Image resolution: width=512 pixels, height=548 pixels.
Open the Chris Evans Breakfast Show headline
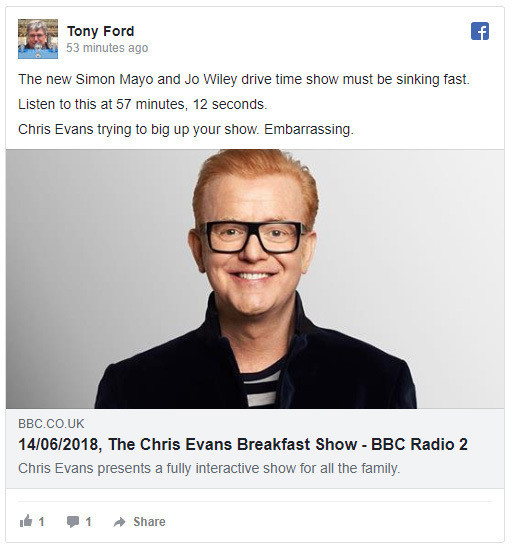(x=243, y=445)
